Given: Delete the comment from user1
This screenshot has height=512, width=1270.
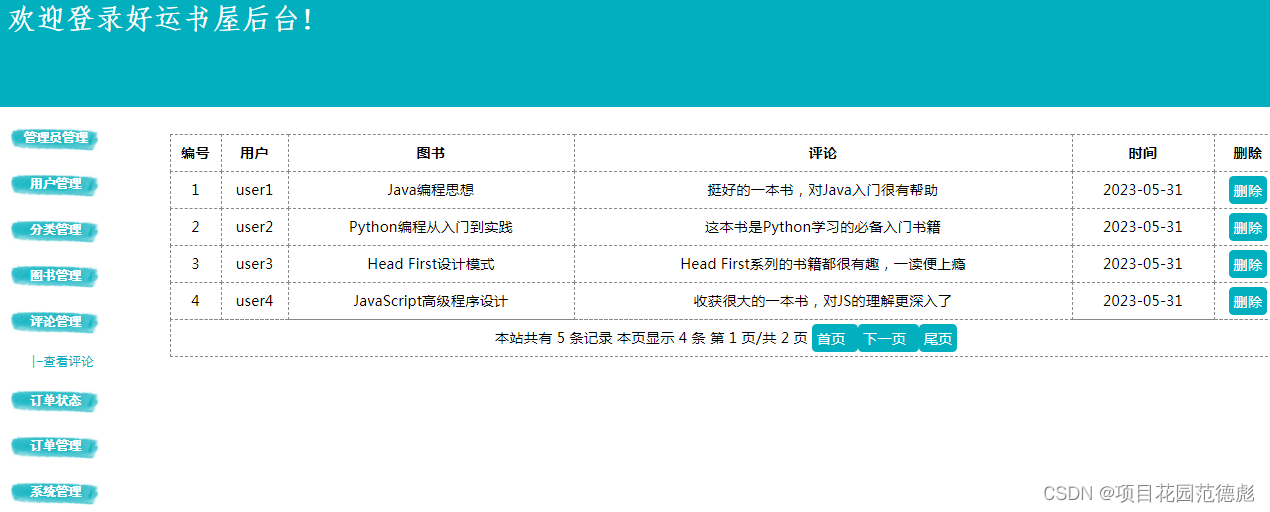Looking at the screenshot, I should point(1247,190).
